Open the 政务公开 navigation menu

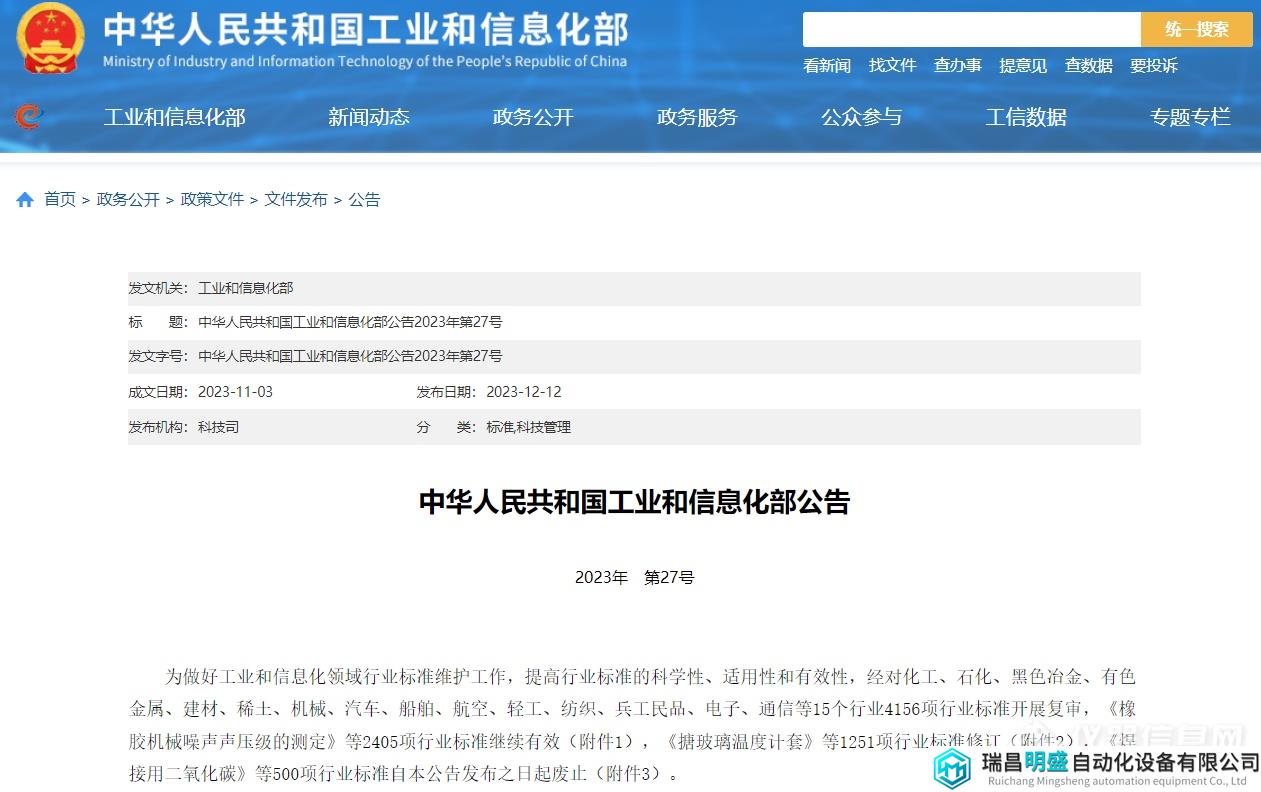click(x=533, y=117)
